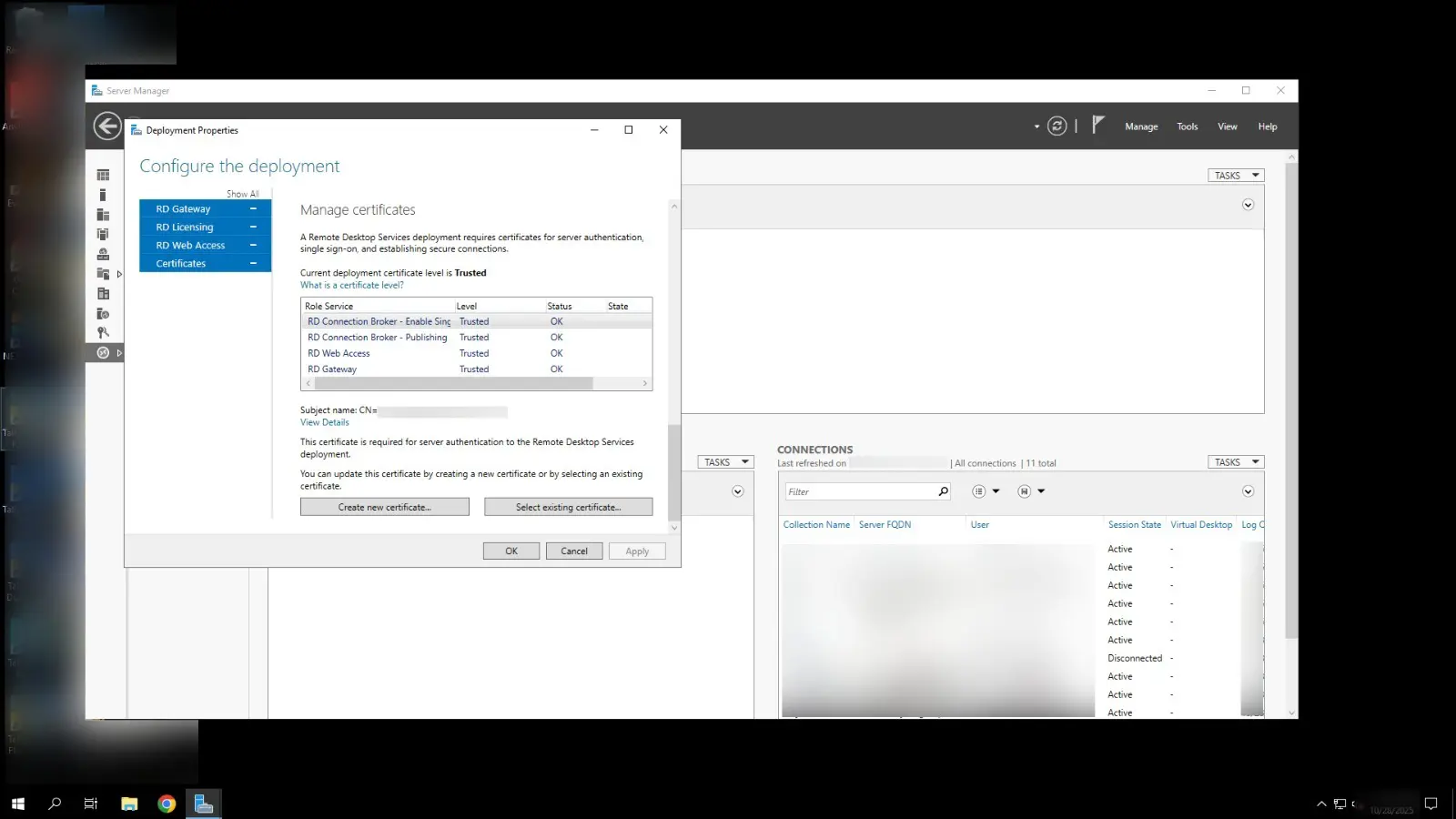Open the notifications flag icon

coord(1098,125)
